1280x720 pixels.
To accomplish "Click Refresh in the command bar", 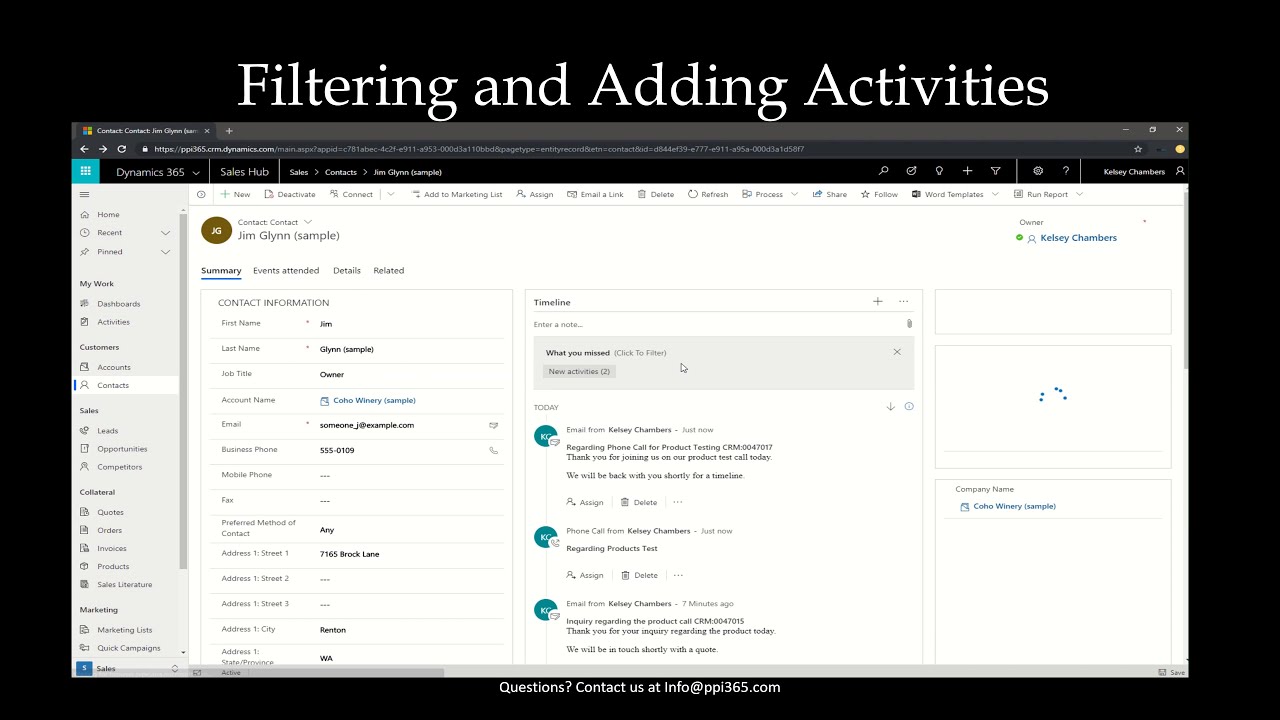I will point(708,194).
